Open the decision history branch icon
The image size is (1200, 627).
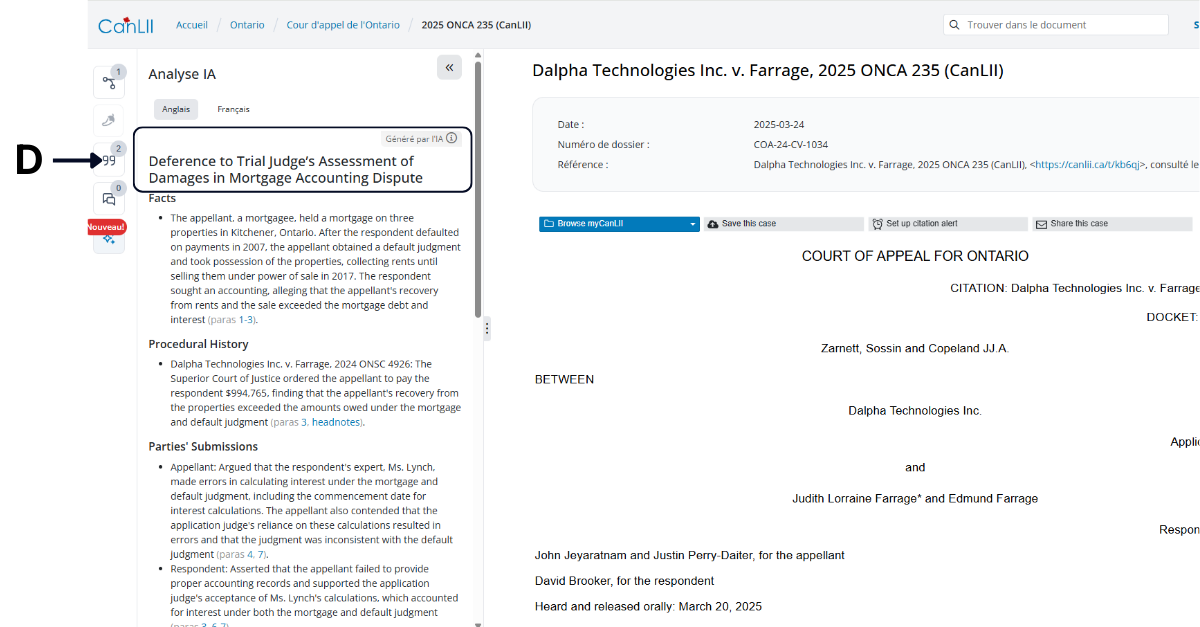coord(108,83)
